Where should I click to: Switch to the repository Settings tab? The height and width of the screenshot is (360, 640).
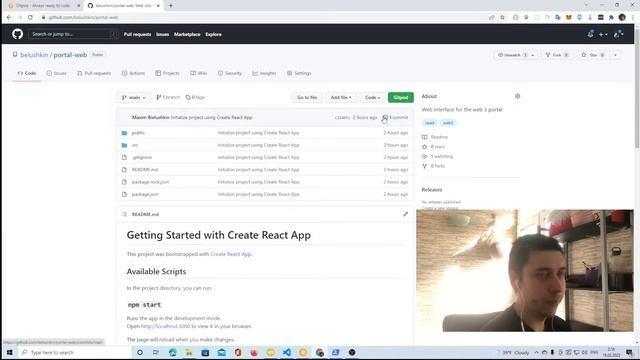click(x=299, y=73)
